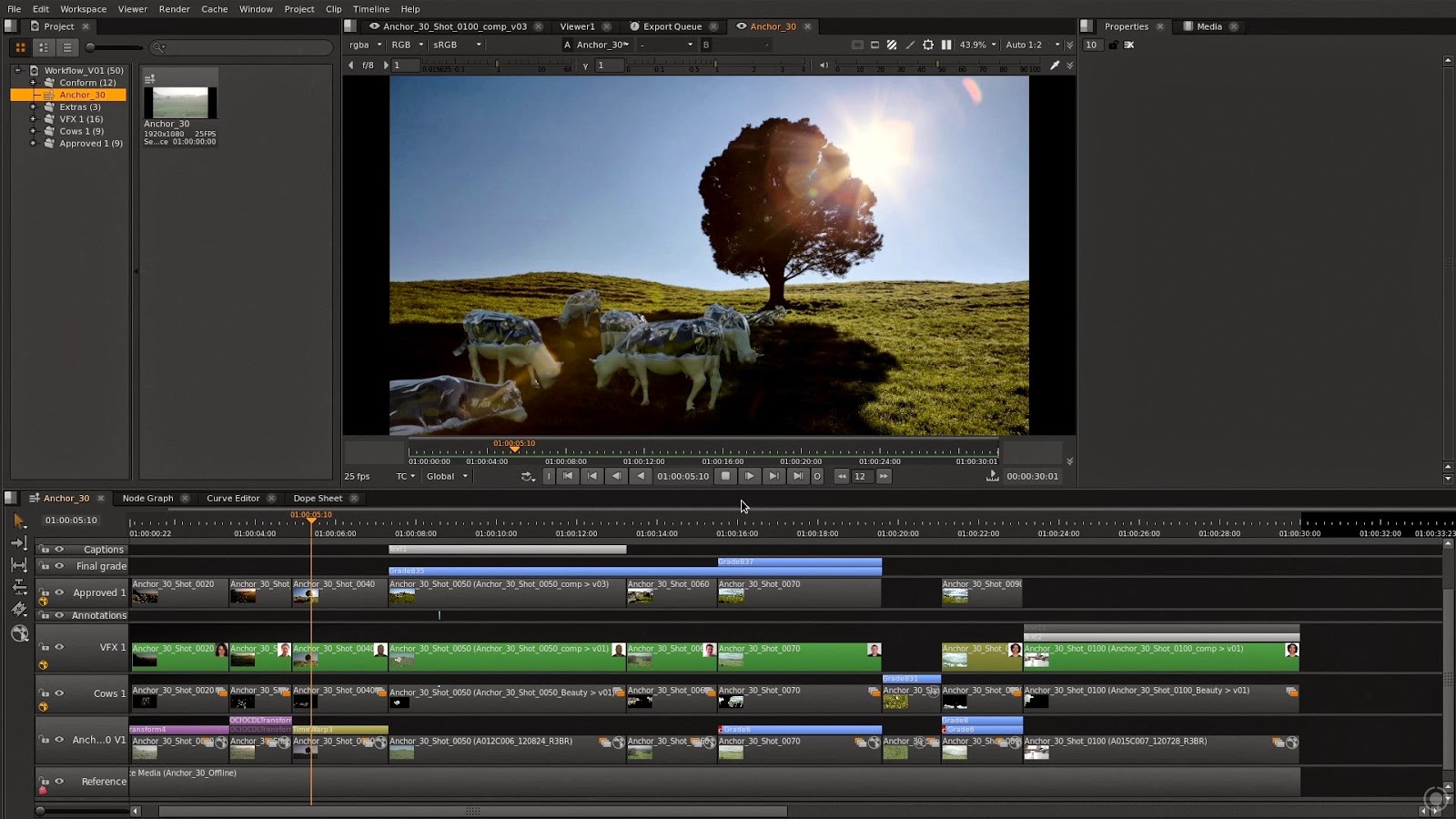
Task: Open the rgba channel dropdown
Action: pos(366,45)
